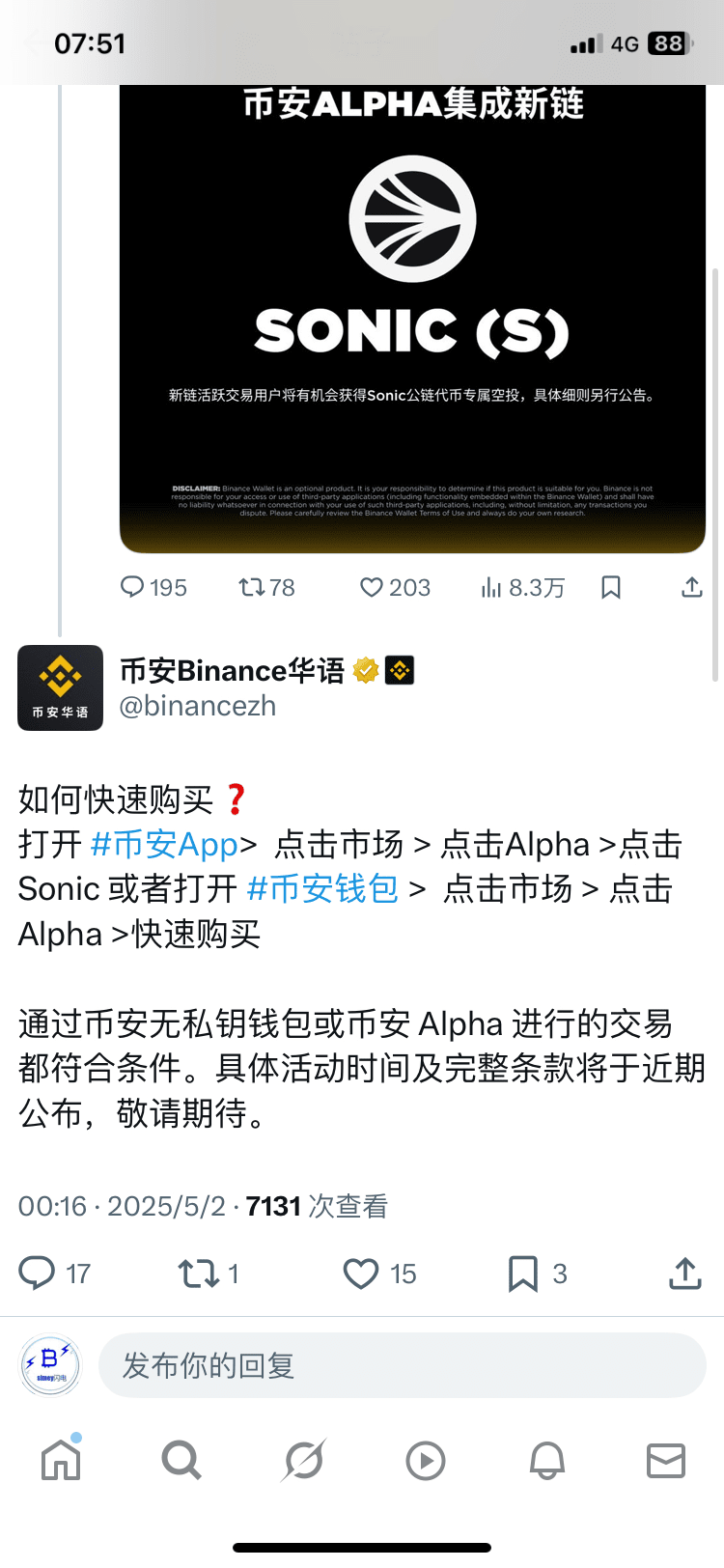
Task: Tap the retweet icon showing 78
Action: tap(252, 587)
